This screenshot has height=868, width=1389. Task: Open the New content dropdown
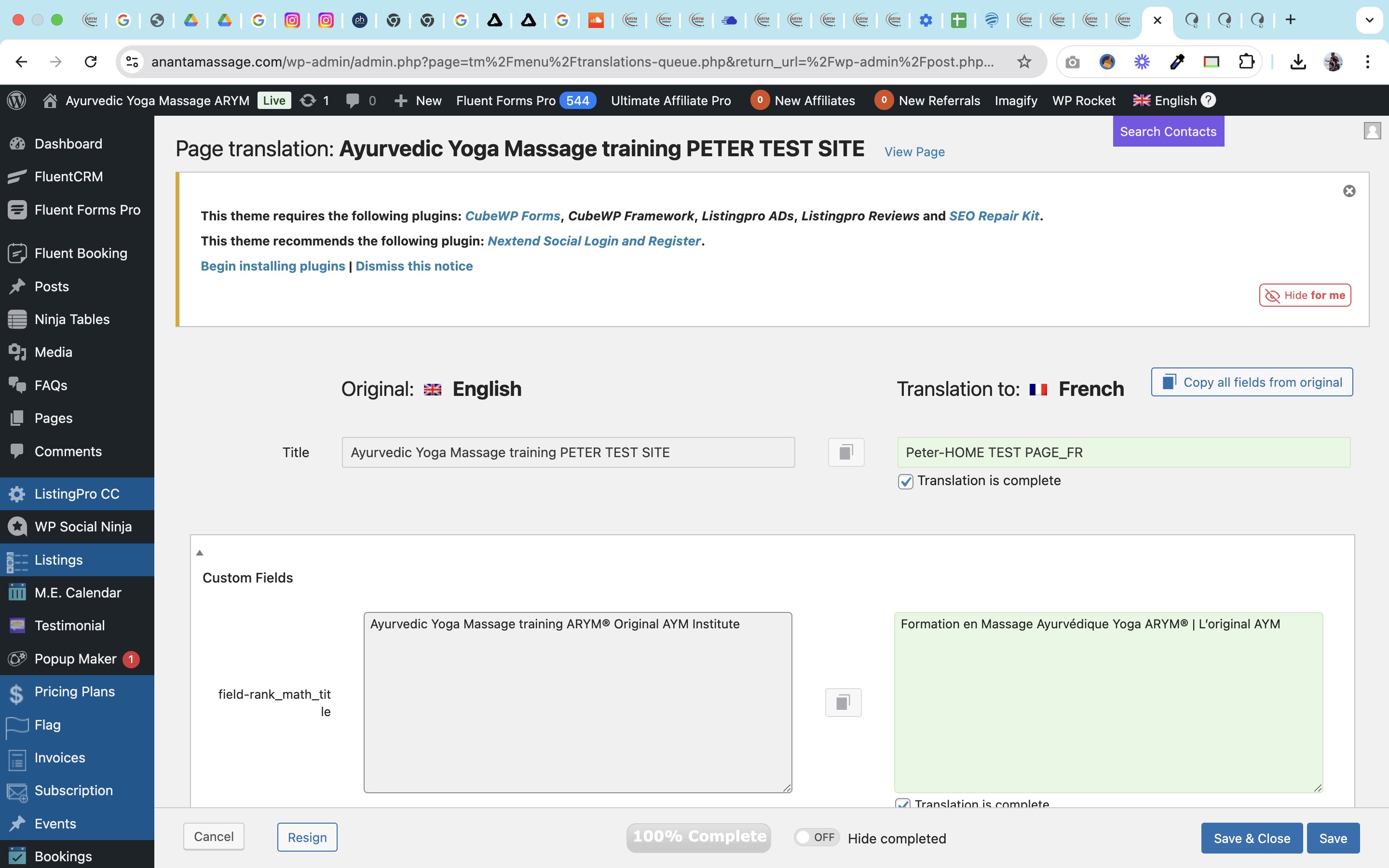[x=418, y=100]
